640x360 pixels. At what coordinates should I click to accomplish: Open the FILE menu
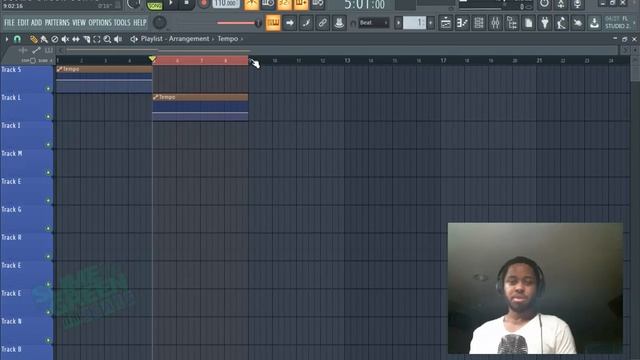[x=9, y=22]
